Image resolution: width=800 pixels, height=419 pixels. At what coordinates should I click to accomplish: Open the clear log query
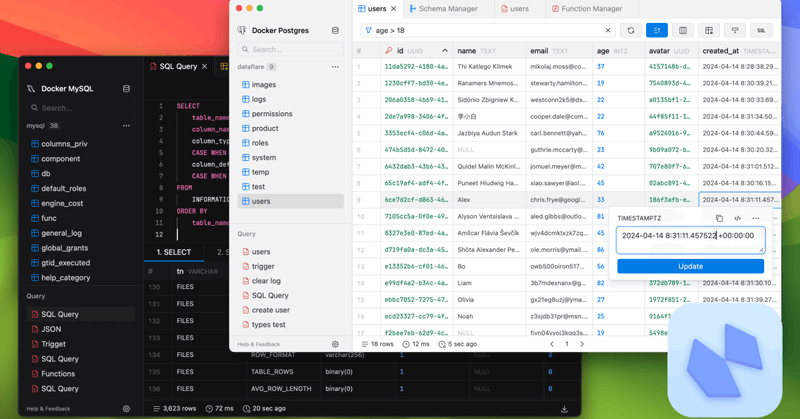[x=290, y=281]
